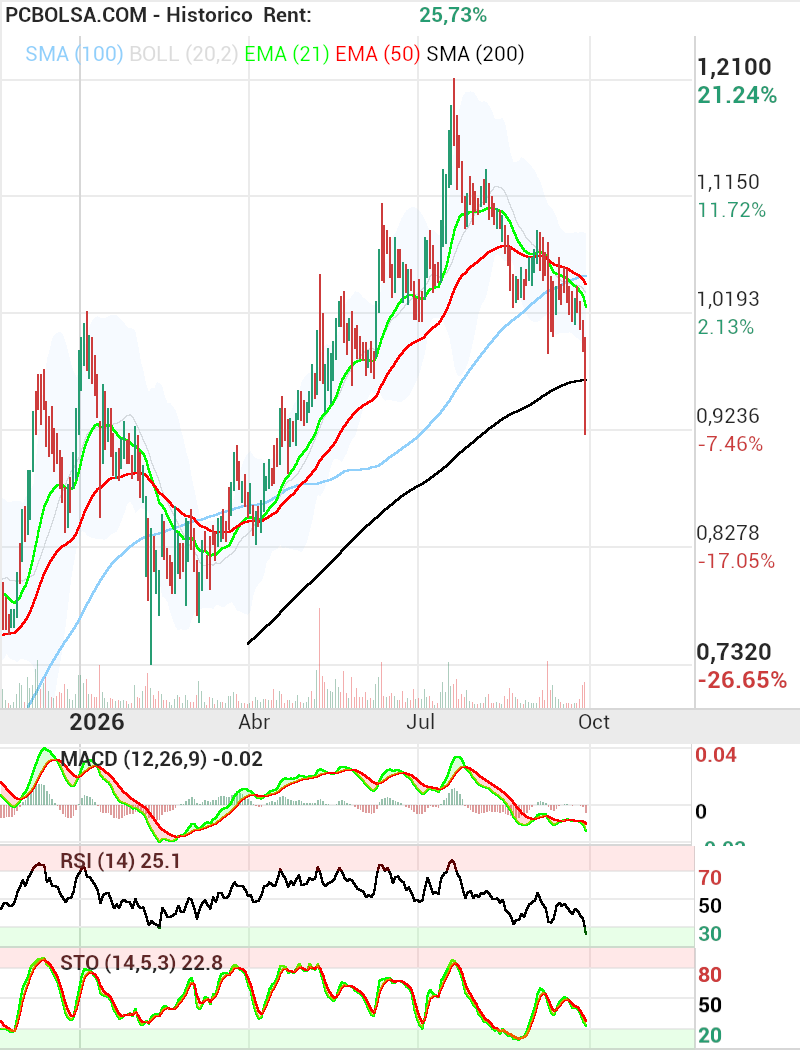Click the 2026 marker on time axis
The height and width of the screenshot is (1050, 800).
97,722
